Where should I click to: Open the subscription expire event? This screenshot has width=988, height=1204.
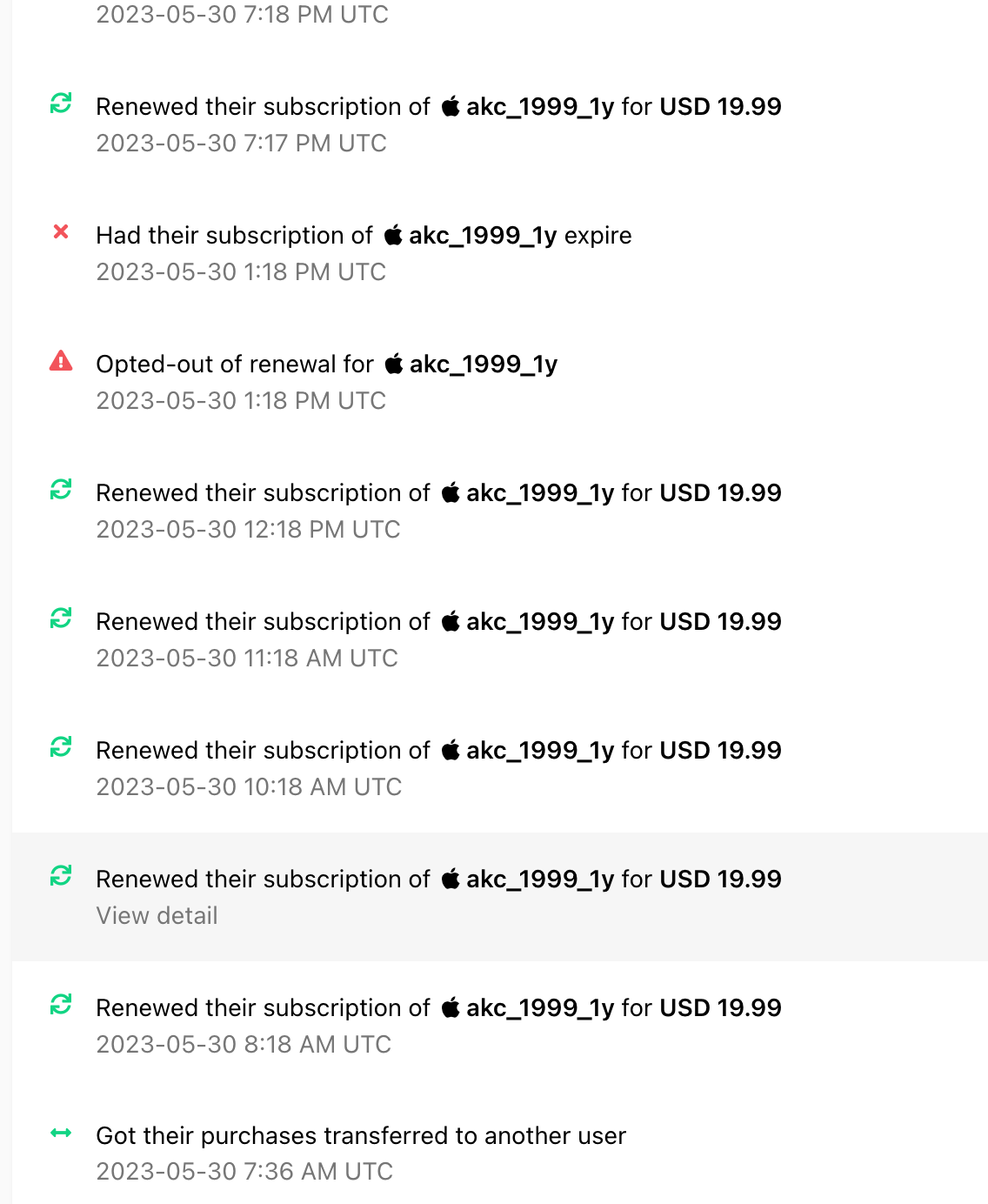[500, 252]
